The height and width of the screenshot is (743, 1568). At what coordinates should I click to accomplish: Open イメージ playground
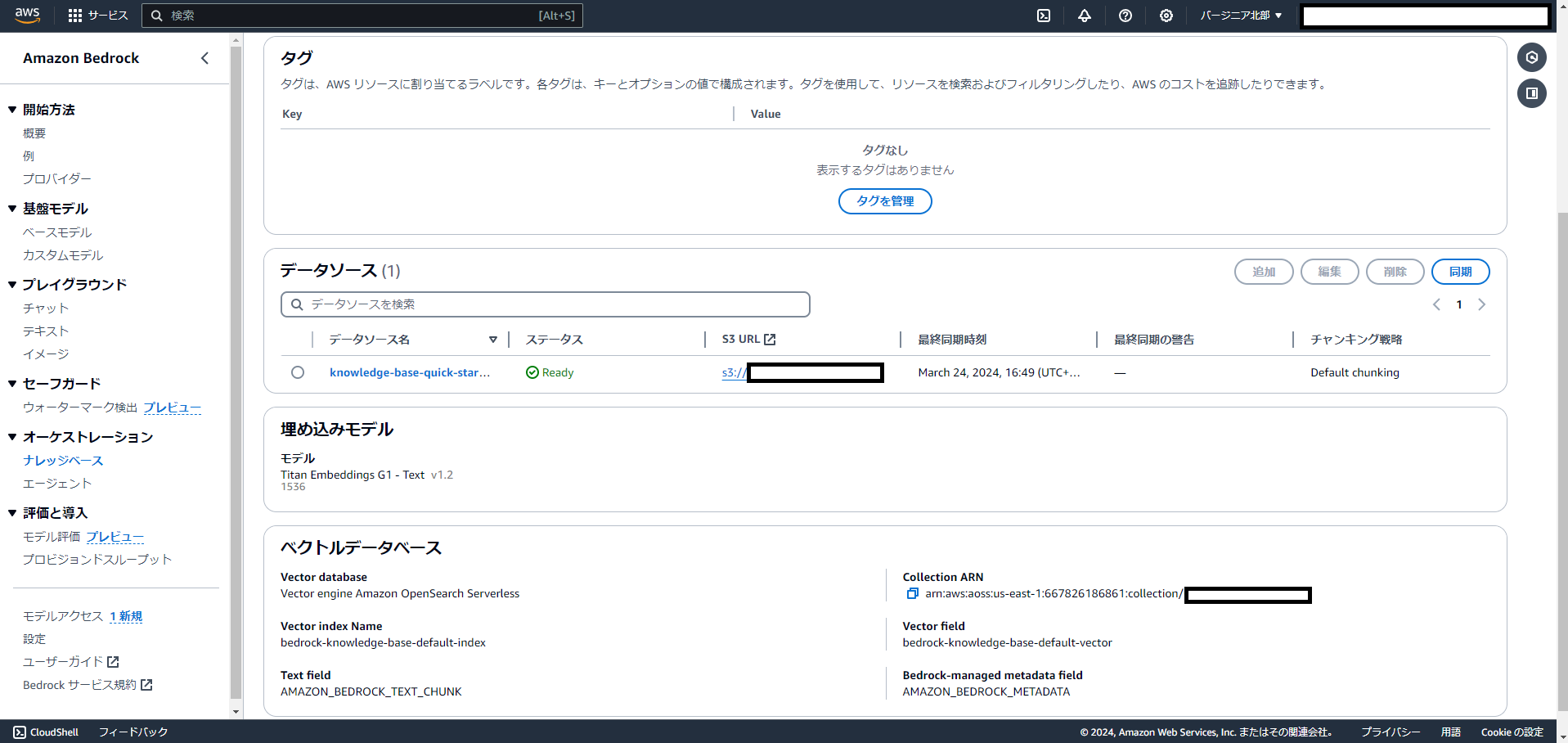click(x=46, y=354)
